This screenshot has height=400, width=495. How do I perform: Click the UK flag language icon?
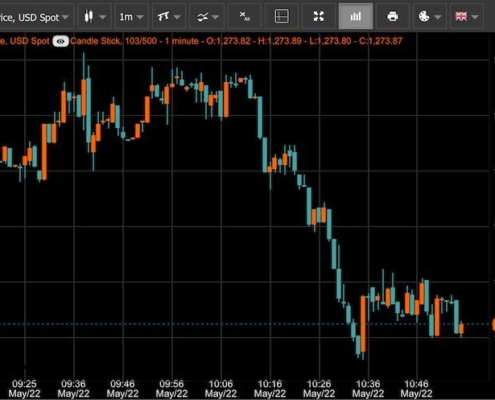tap(461, 16)
